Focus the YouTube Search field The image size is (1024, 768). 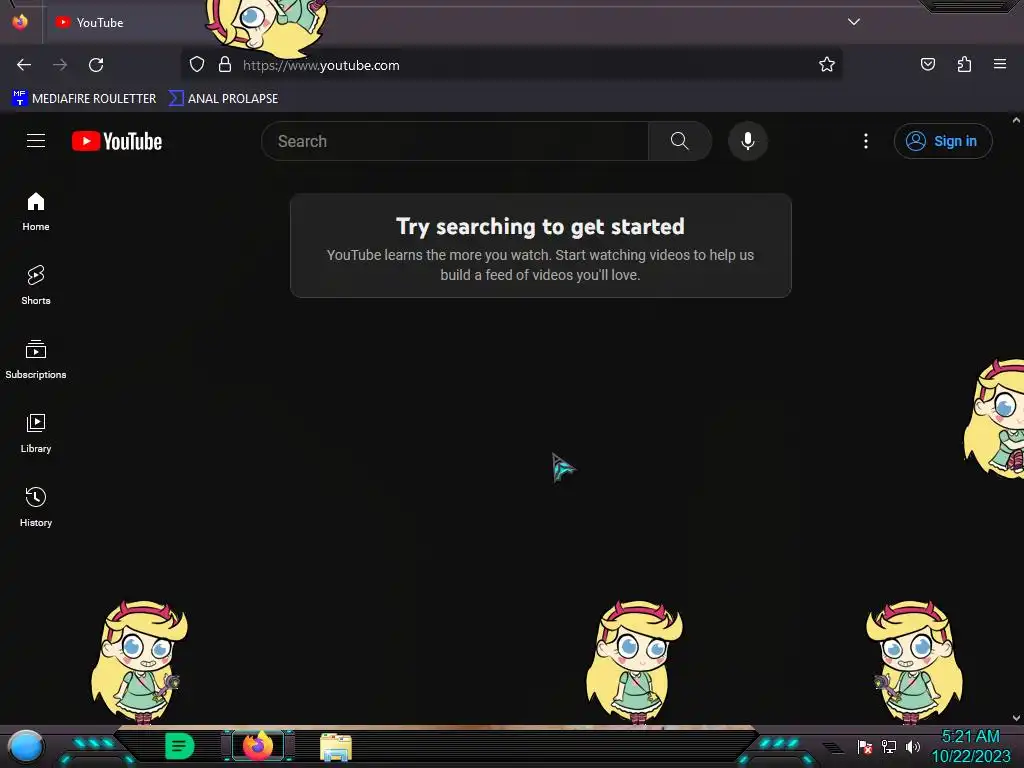coord(455,141)
